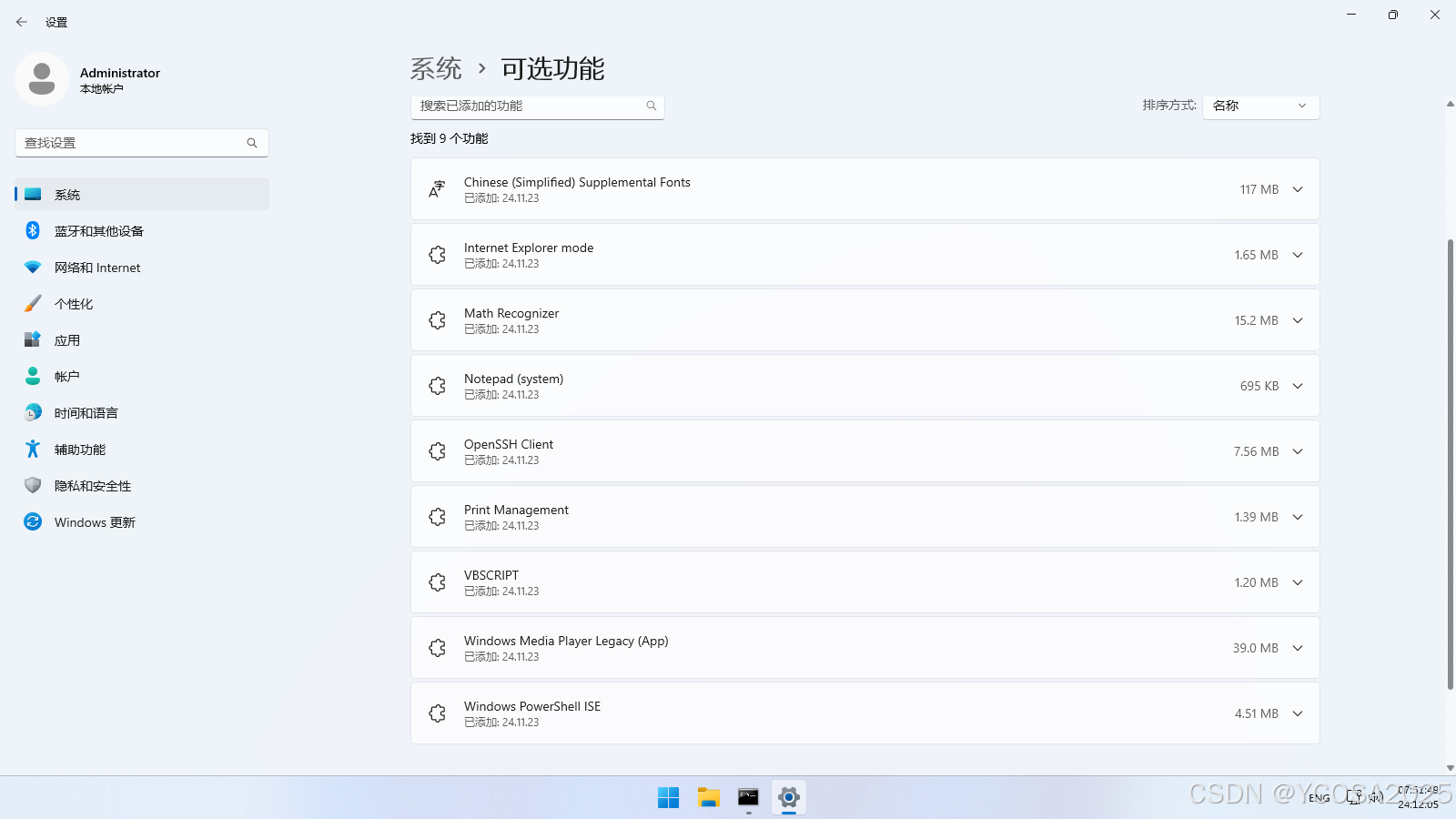Click the paintbrush icon for 个性化

33,303
